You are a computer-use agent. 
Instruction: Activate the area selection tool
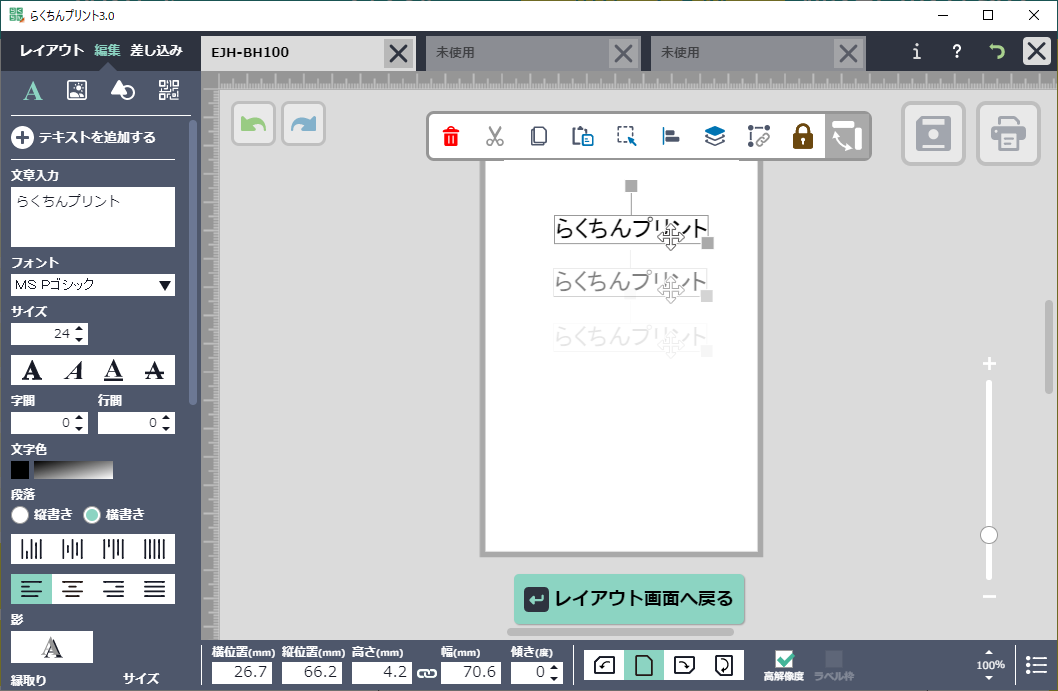click(x=627, y=136)
